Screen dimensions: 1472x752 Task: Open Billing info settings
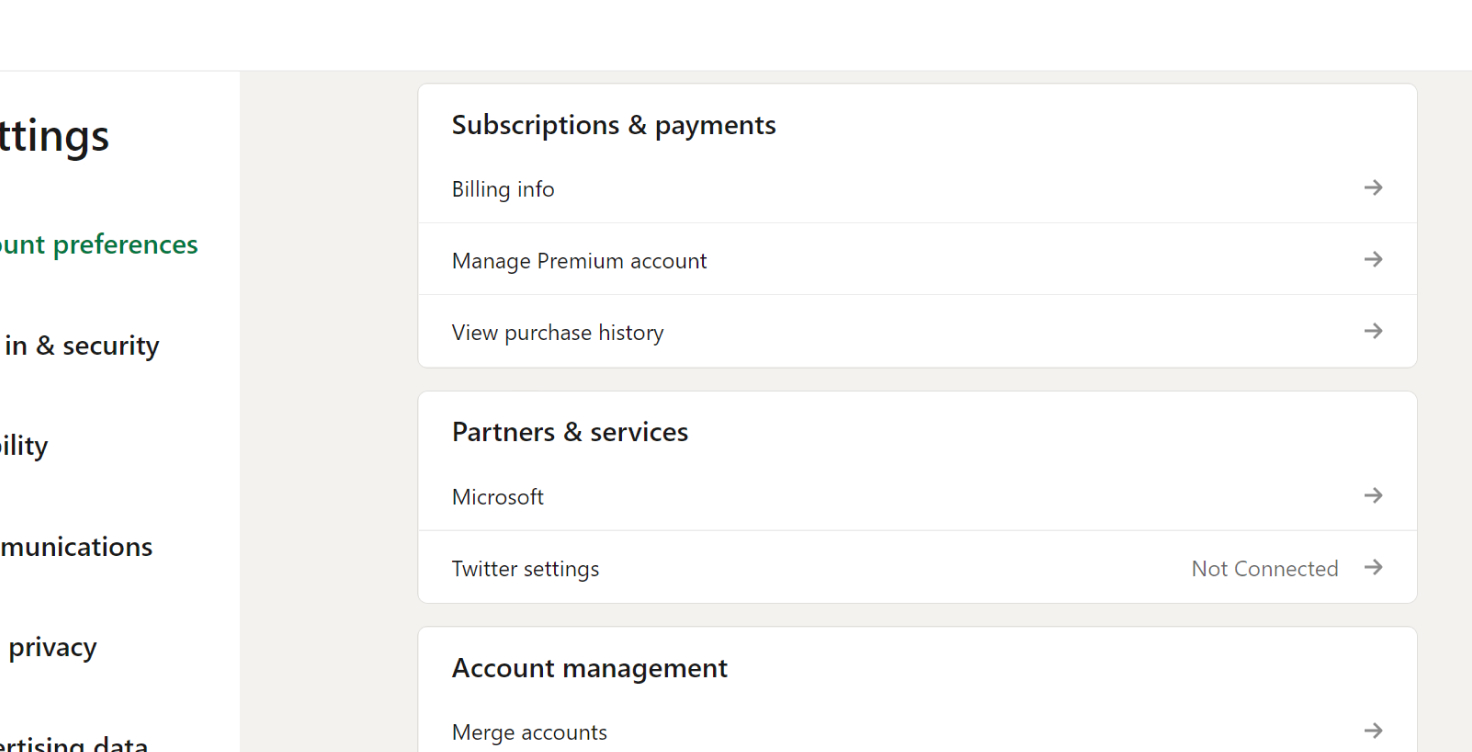pyautogui.click(x=503, y=189)
